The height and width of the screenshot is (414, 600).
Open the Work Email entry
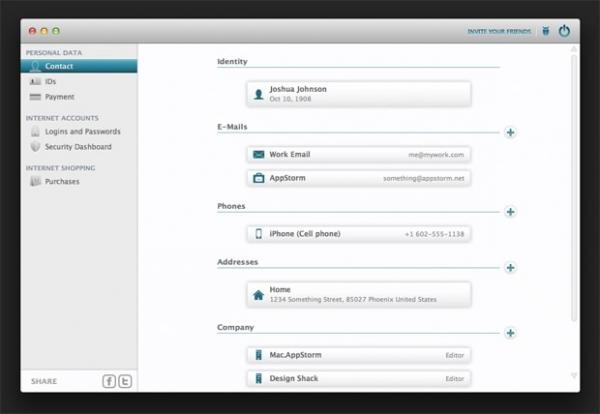click(359, 155)
